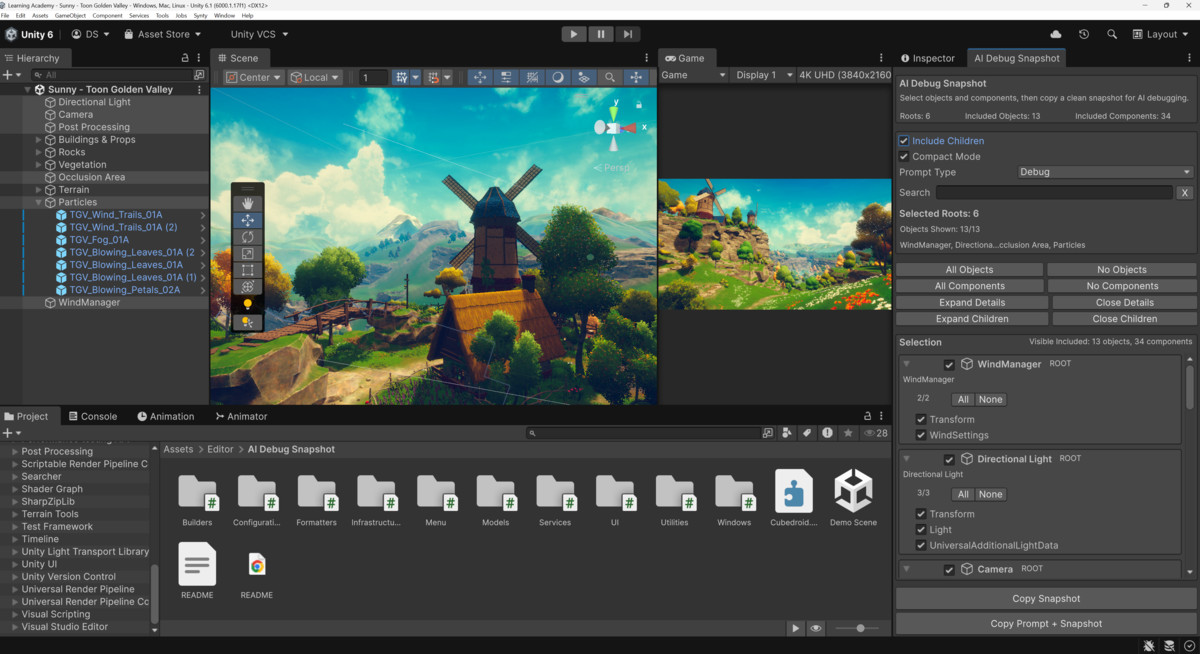Open the Center pivot dropdown
The image size is (1200, 654).
click(253, 77)
